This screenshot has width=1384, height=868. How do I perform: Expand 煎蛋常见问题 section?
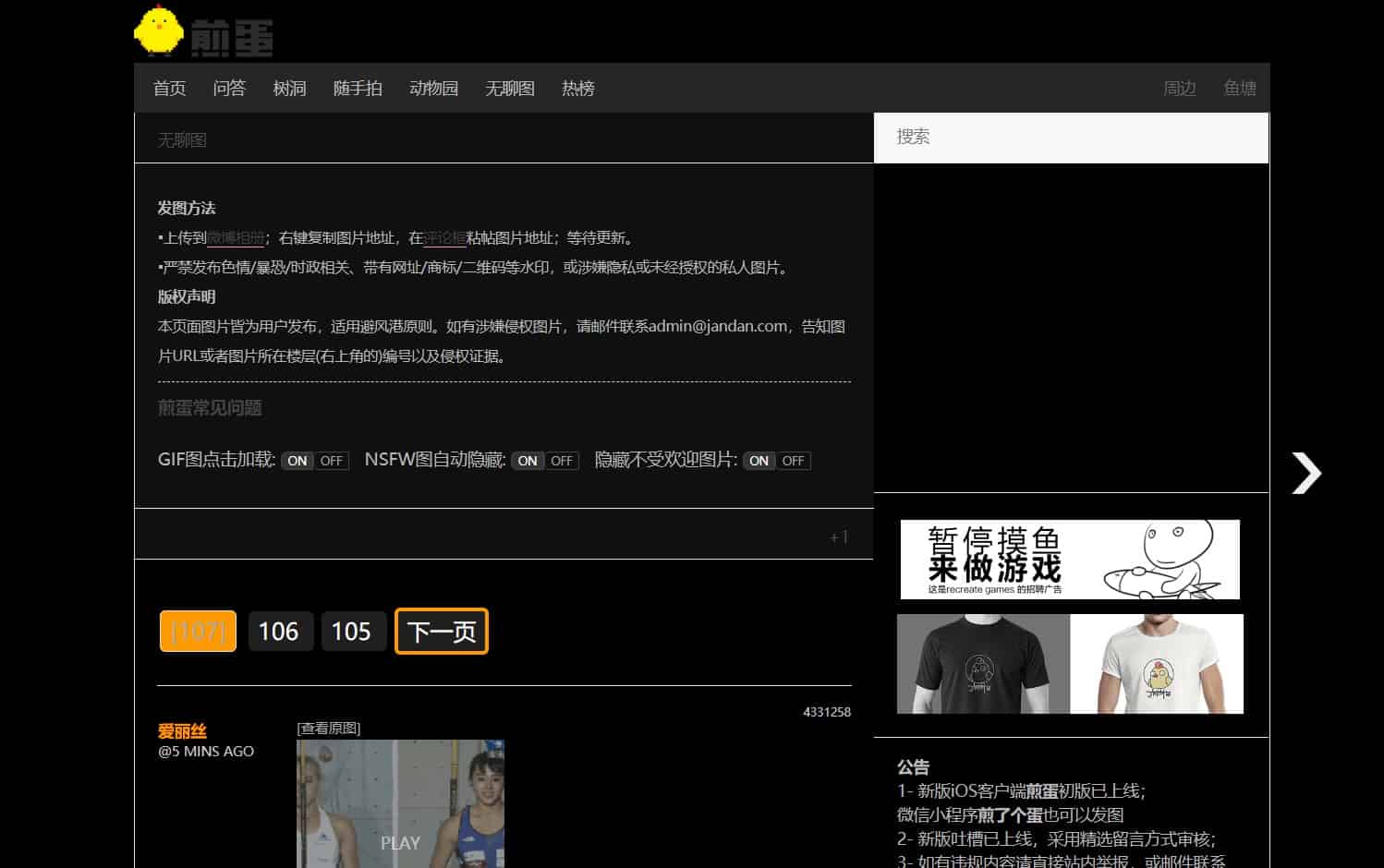coord(210,408)
